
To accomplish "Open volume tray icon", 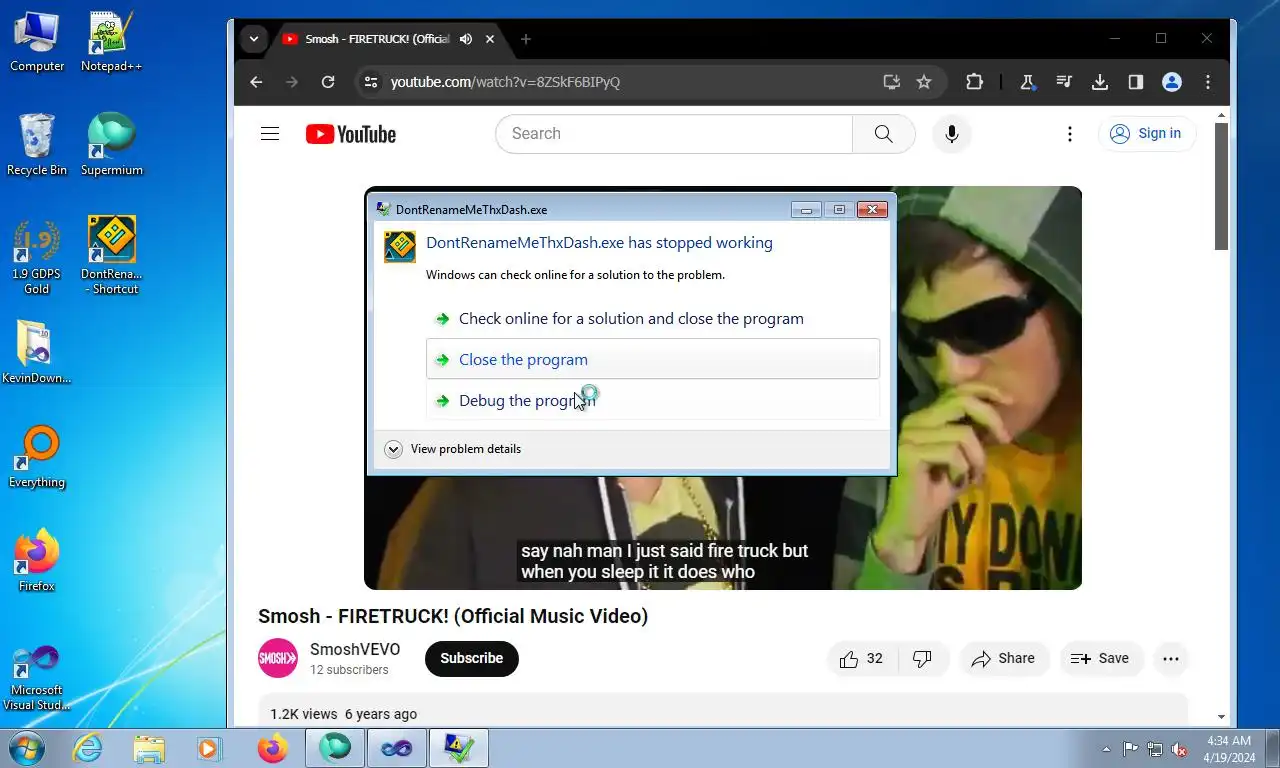I will point(1179,749).
